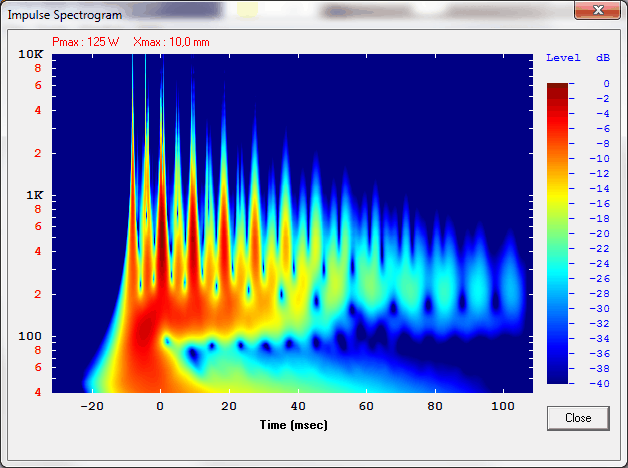Click the -40 dB legend value
The width and height of the screenshot is (628, 468).
pyautogui.click(x=600, y=384)
